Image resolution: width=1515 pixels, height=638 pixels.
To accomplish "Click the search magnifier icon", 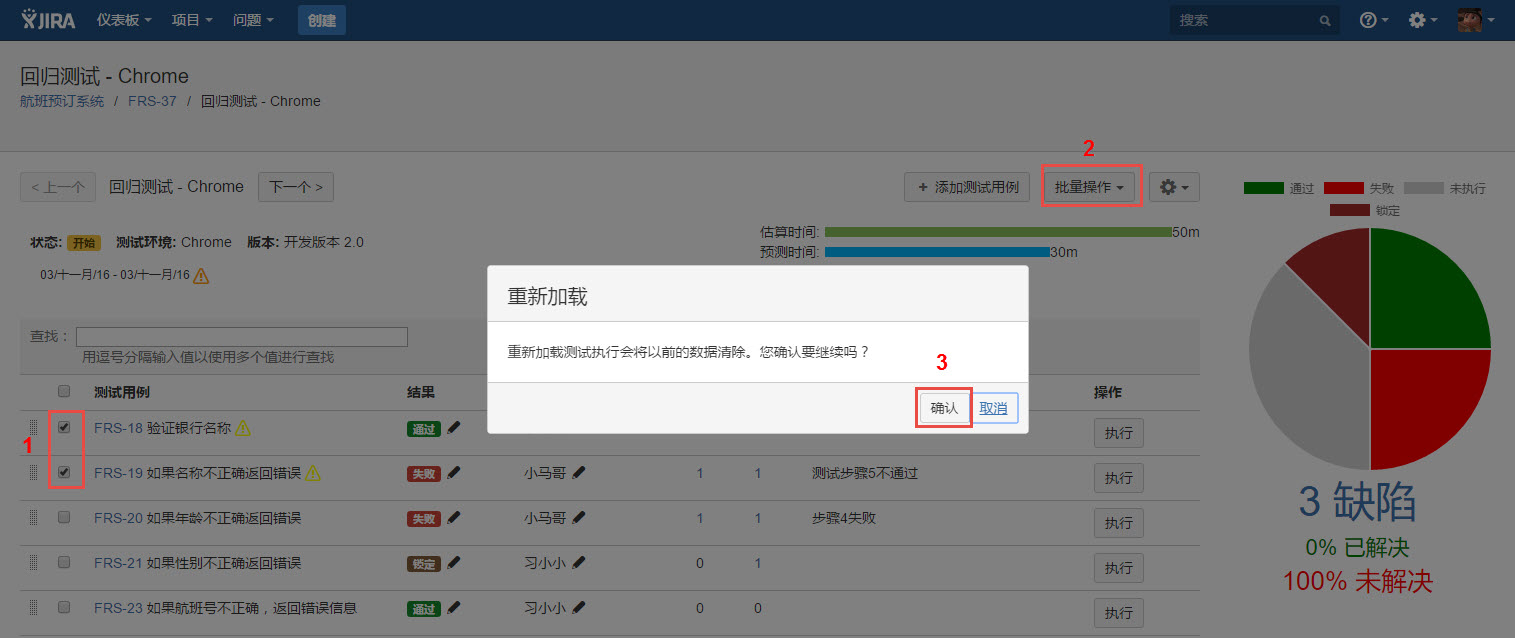I will (x=1325, y=20).
